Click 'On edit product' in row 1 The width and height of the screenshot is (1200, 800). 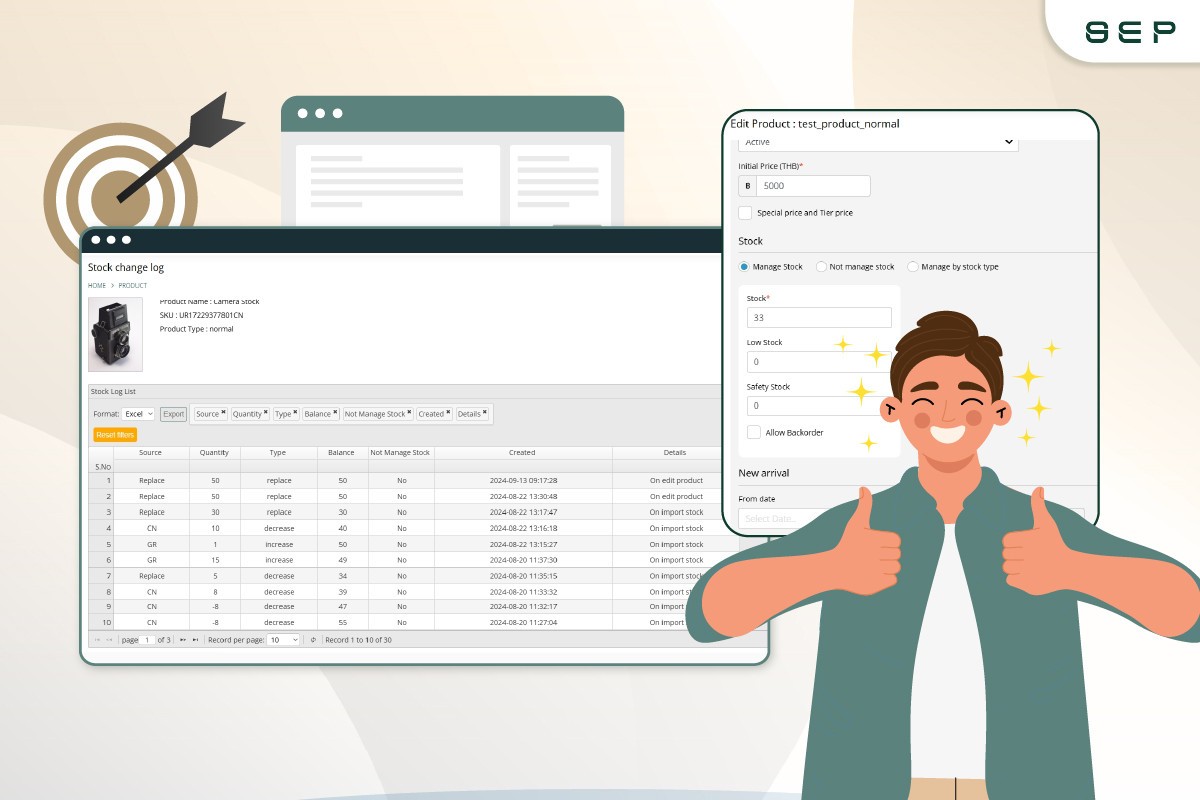coord(676,481)
